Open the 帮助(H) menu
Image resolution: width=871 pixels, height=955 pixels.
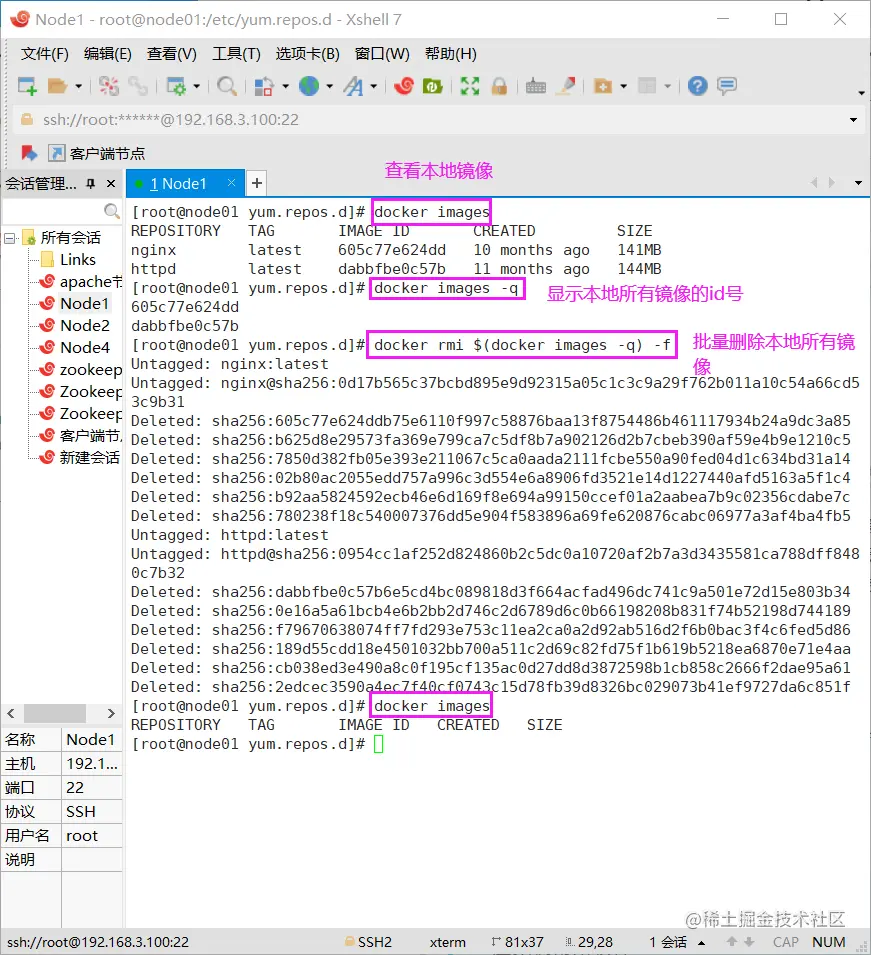point(451,54)
